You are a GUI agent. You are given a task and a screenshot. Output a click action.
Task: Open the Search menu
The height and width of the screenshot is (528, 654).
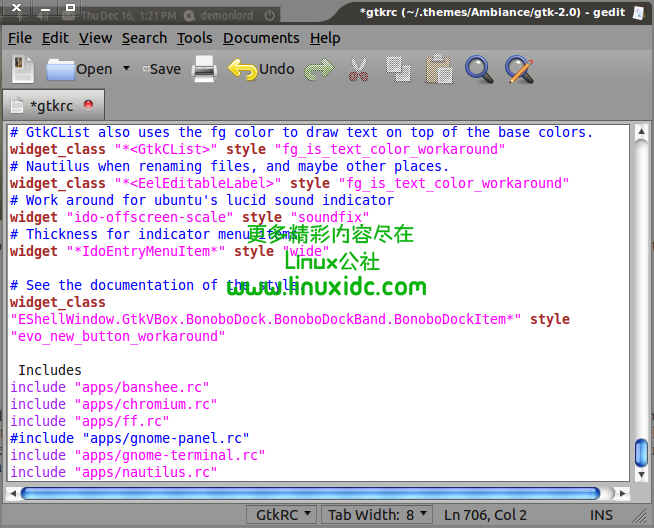(x=144, y=38)
